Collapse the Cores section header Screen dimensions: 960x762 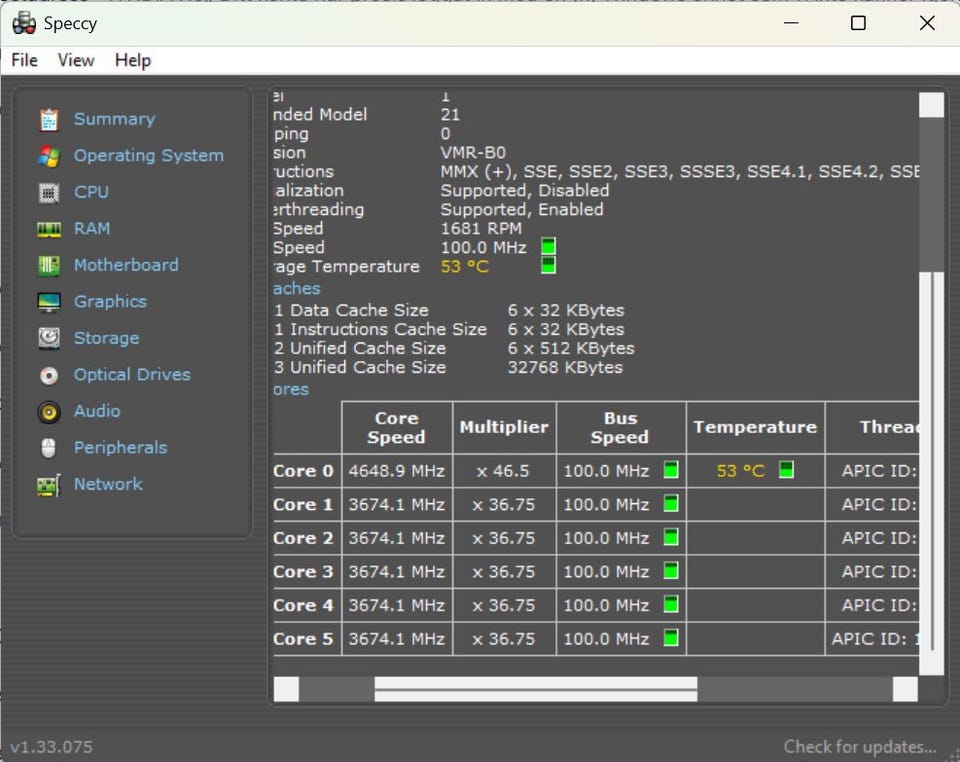click(x=291, y=390)
